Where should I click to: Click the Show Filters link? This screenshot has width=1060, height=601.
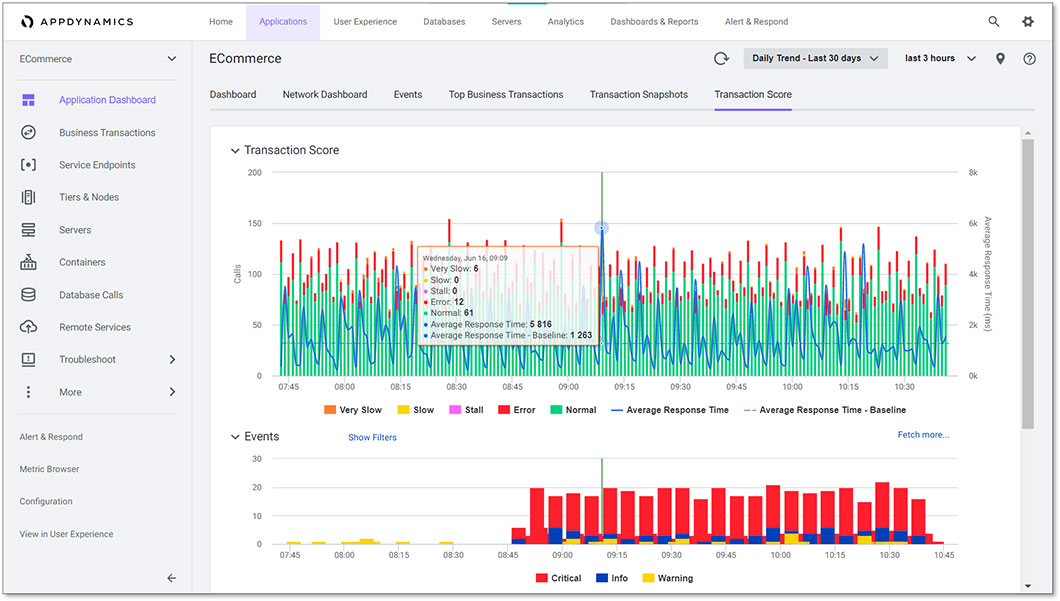click(372, 437)
